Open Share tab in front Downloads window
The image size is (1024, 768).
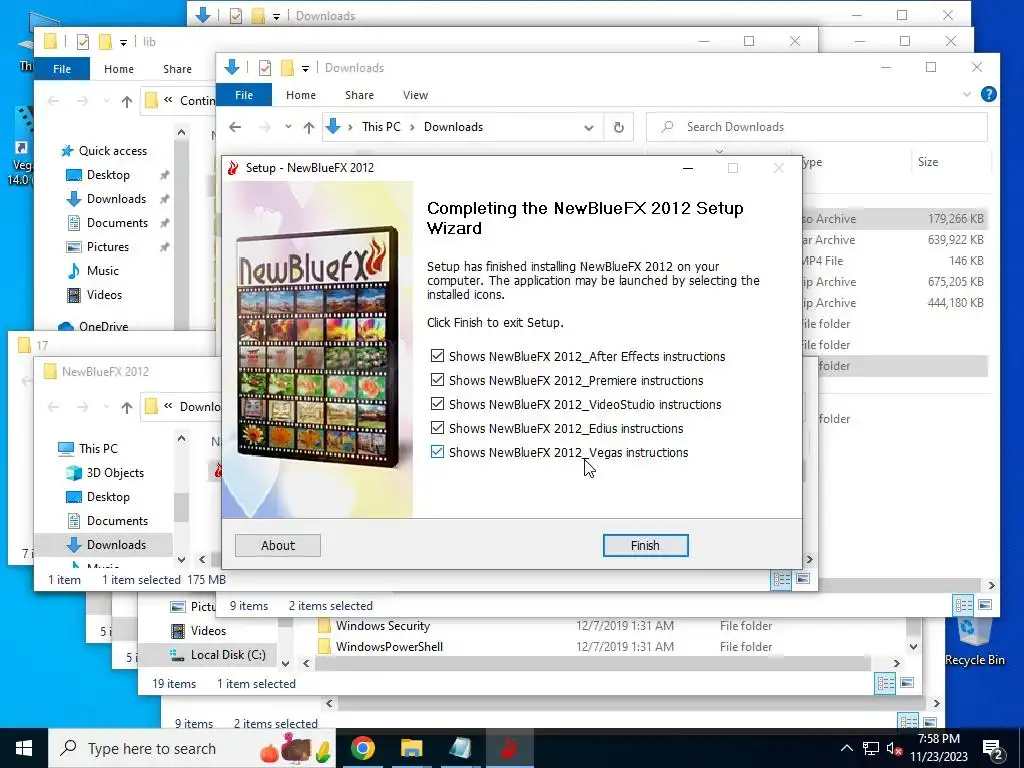click(359, 95)
